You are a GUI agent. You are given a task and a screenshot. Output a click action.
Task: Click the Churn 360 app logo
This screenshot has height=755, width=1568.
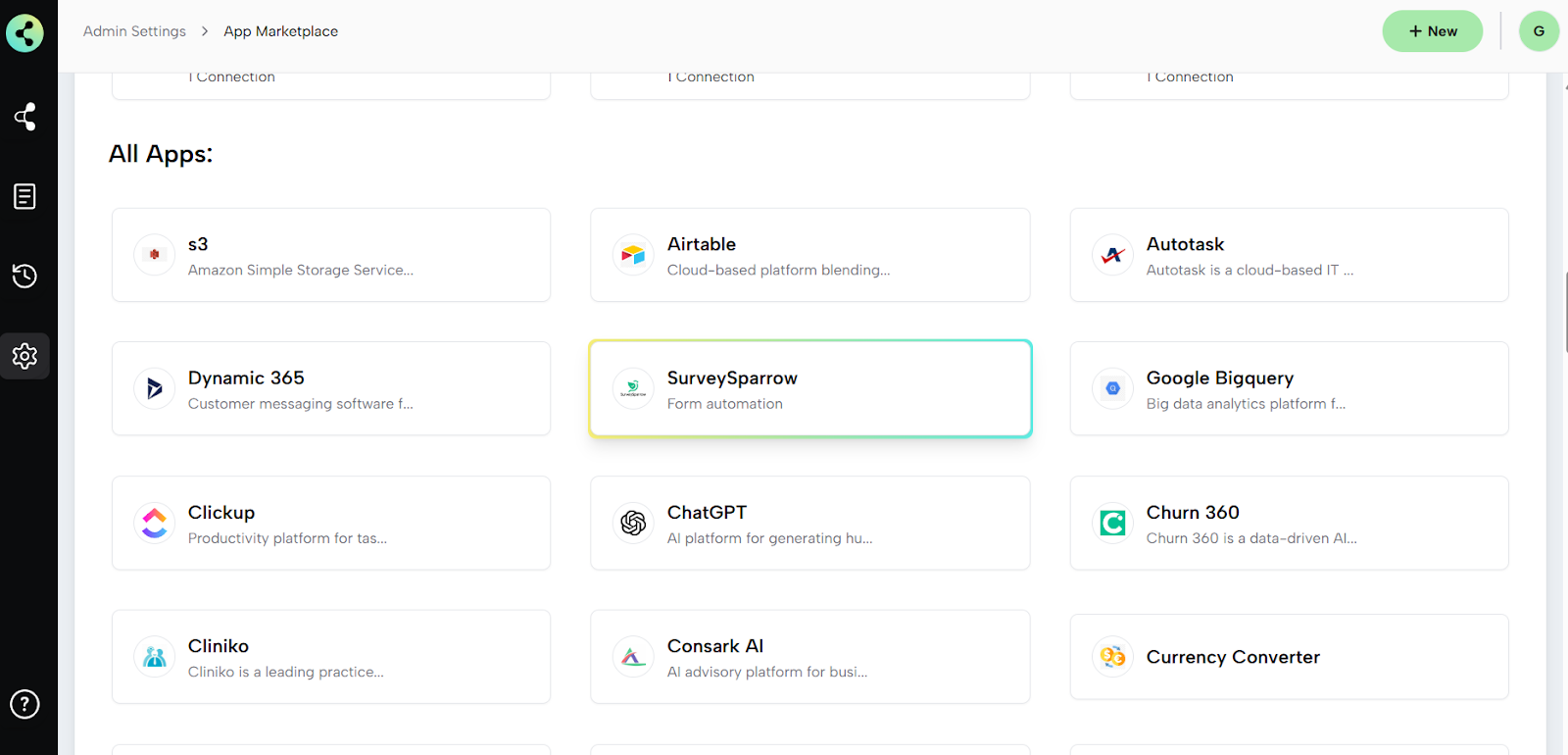coord(1112,523)
